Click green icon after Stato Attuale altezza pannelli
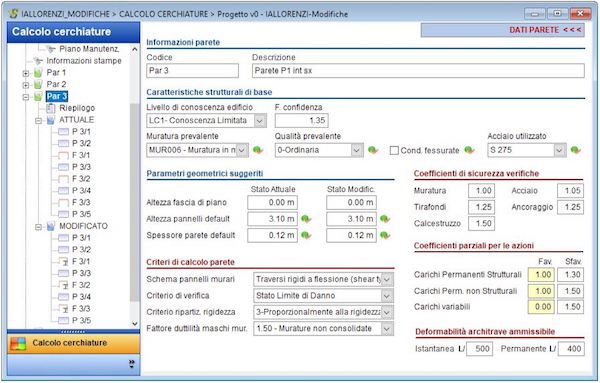 306,219
